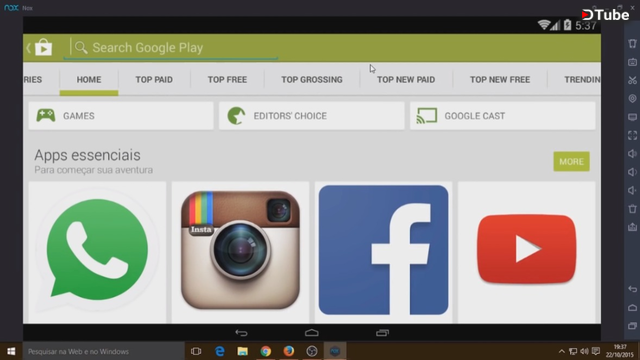This screenshot has width=640, height=360.
Task: Open the EDITORS' CHOICE section
Action: pos(311,116)
